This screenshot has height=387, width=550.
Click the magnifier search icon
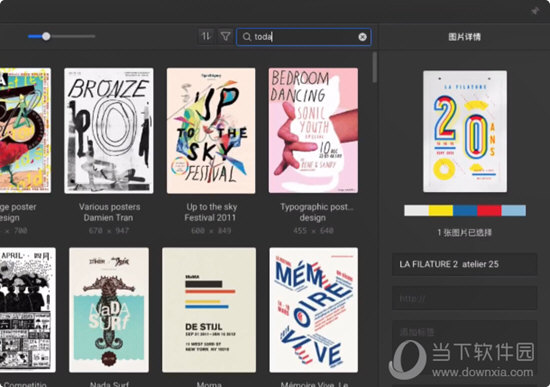click(x=247, y=37)
